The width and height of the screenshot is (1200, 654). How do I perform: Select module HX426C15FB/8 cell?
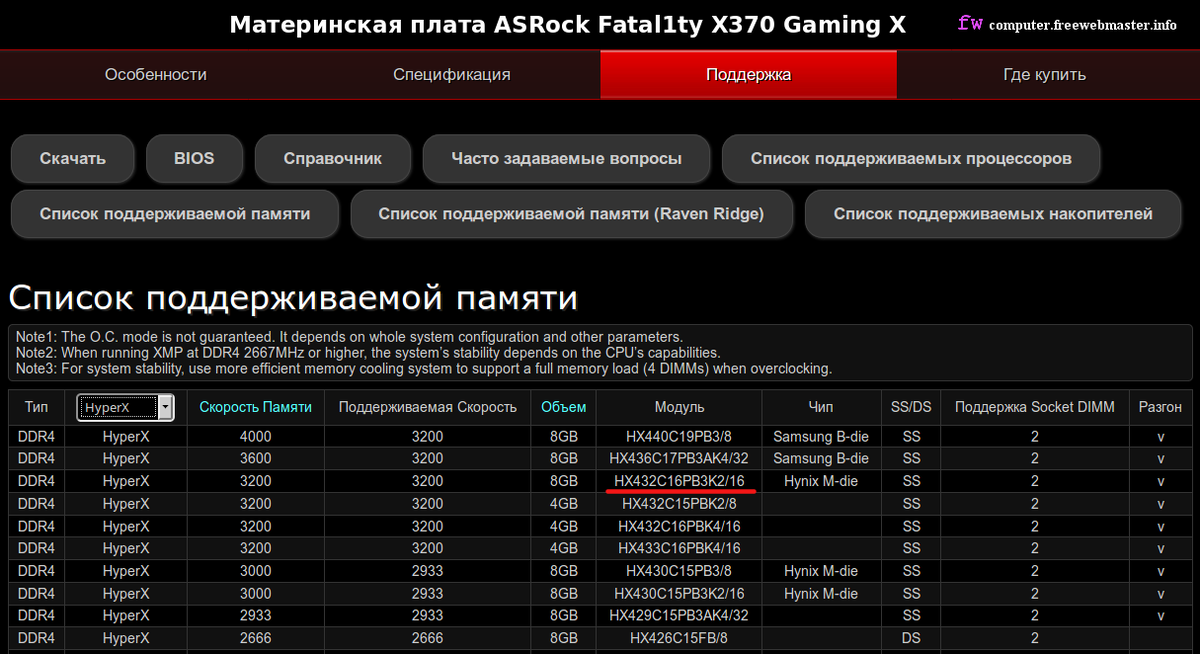click(679, 638)
